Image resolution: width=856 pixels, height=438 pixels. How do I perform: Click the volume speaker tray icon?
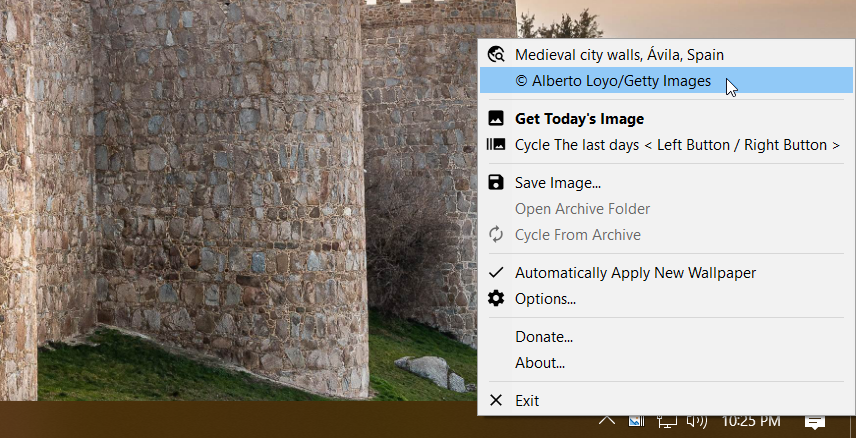[x=697, y=421]
